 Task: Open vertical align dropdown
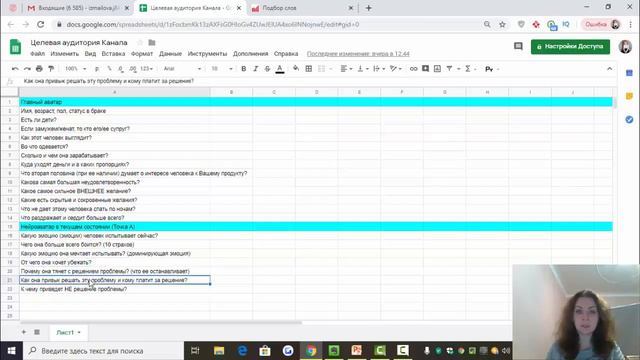362,69
